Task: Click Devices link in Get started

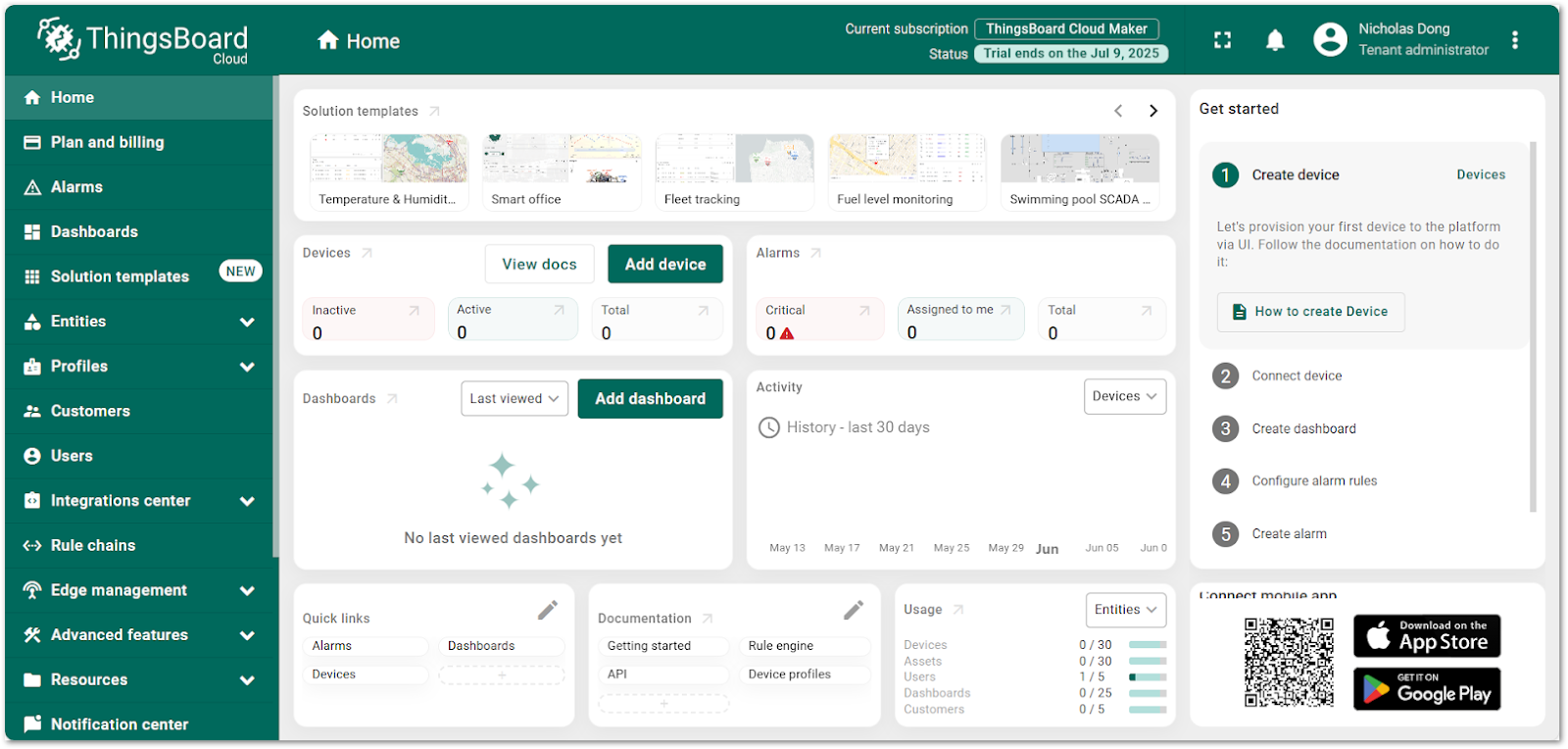Action: pyautogui.click(x=1481, y=175)
